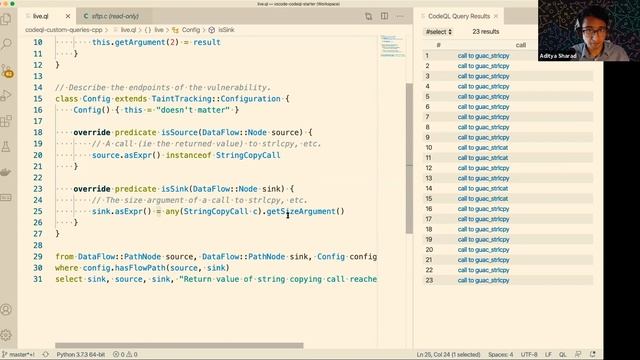Open the Search view in activity bar

pyautogui.click(x=6, y=44)
